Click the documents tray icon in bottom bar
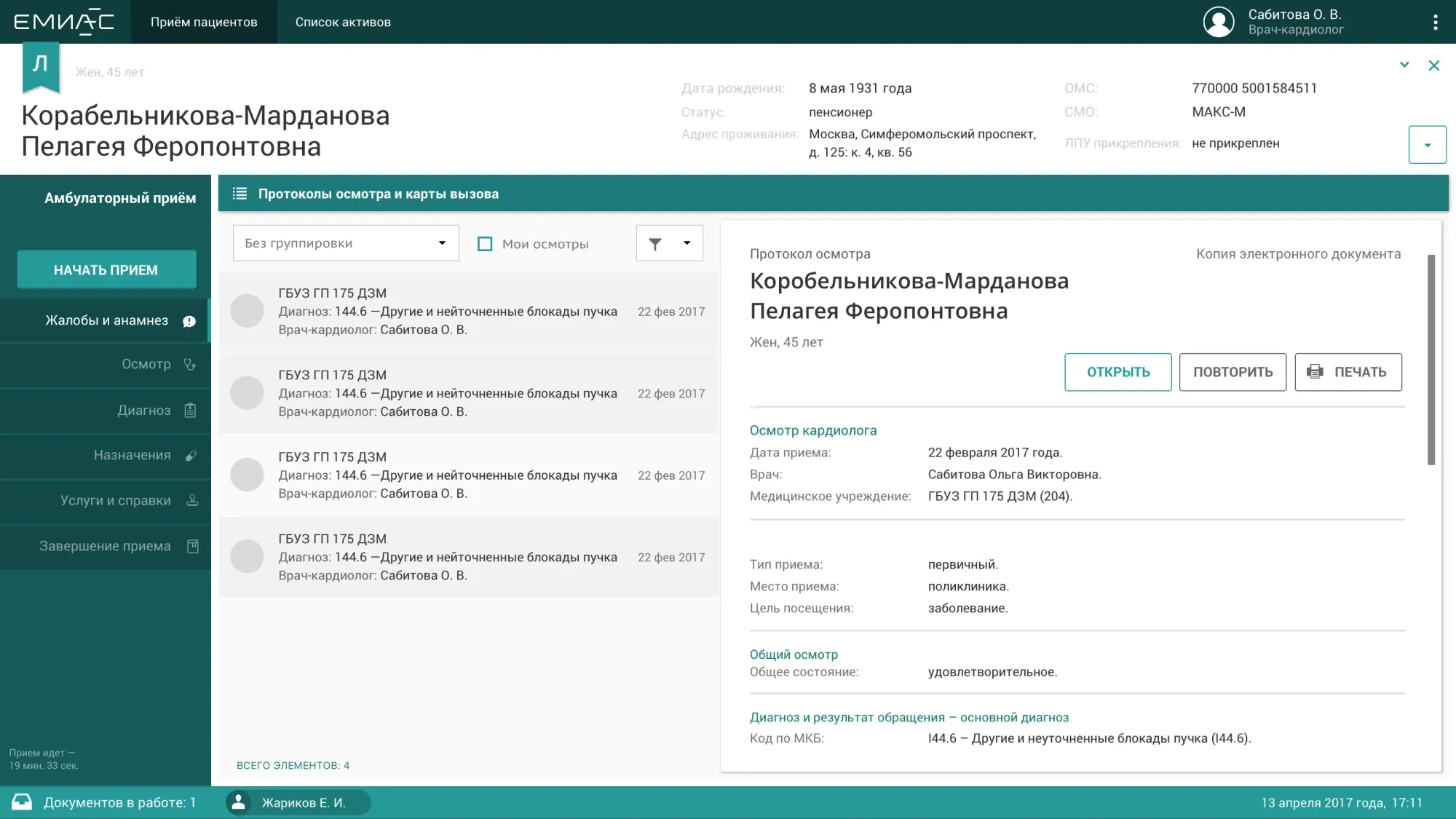The width and height of the screenshot is (1456, 819). pos(22,802)
